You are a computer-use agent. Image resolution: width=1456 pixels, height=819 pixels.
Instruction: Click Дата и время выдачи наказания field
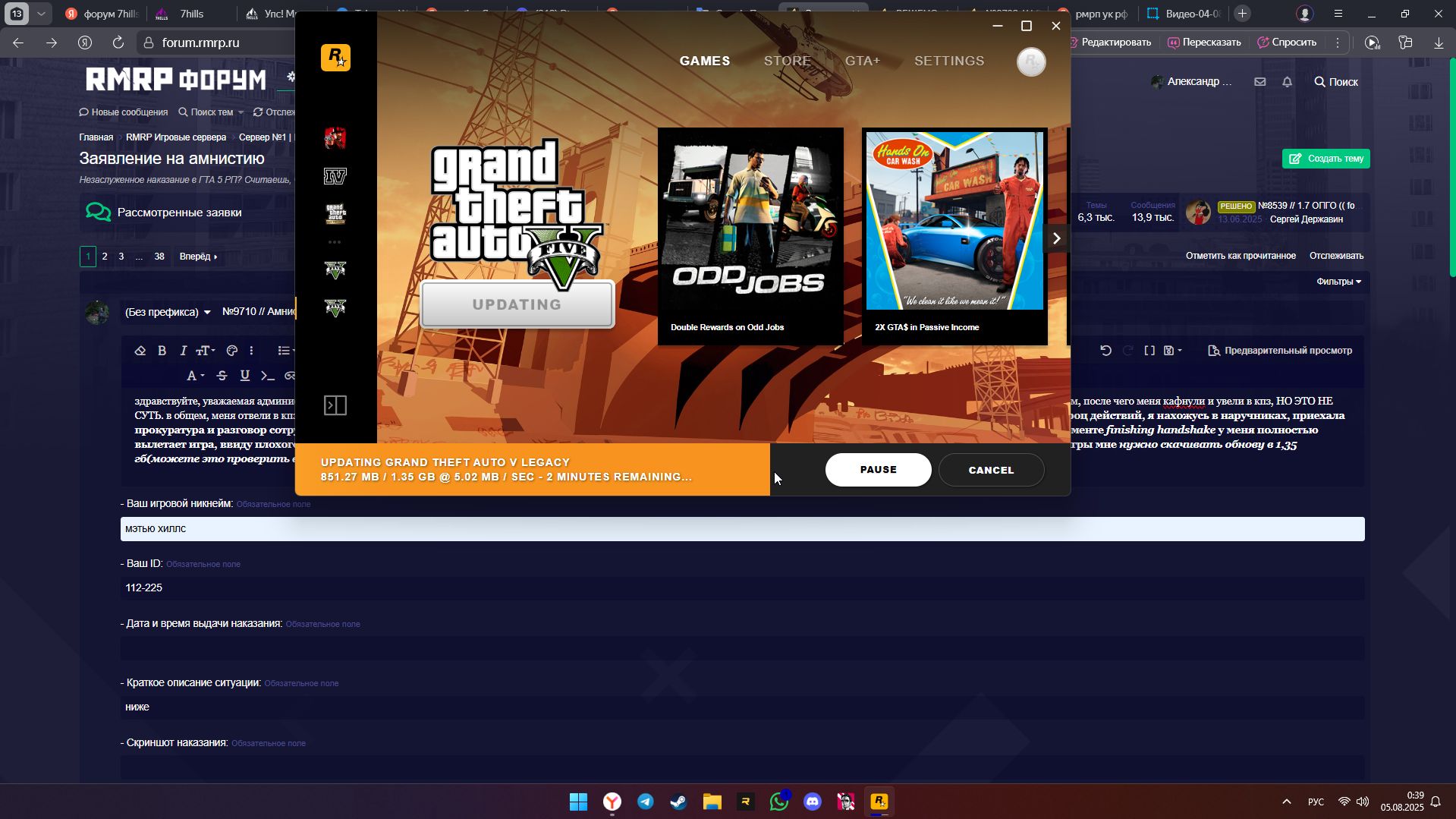pyautogui.click(x=742, y=647)
